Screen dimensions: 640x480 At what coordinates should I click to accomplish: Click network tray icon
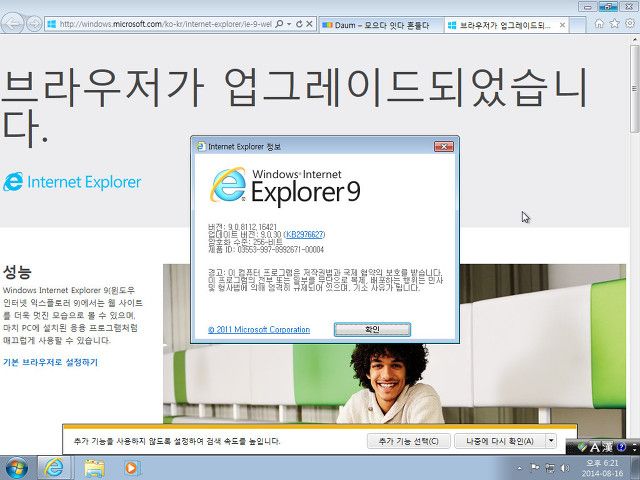(550, 468)
